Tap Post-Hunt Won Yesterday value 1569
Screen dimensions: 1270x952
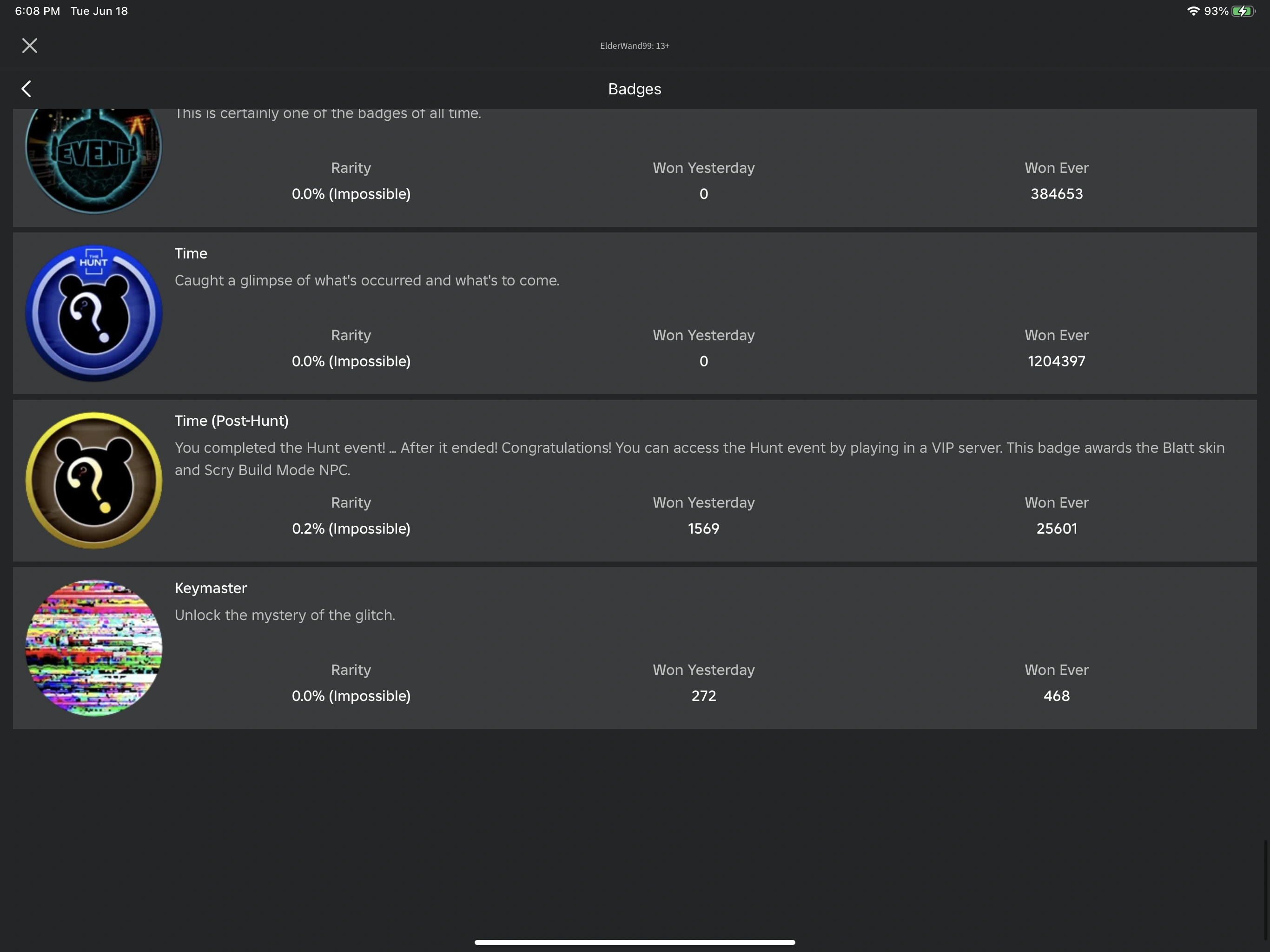703,529
